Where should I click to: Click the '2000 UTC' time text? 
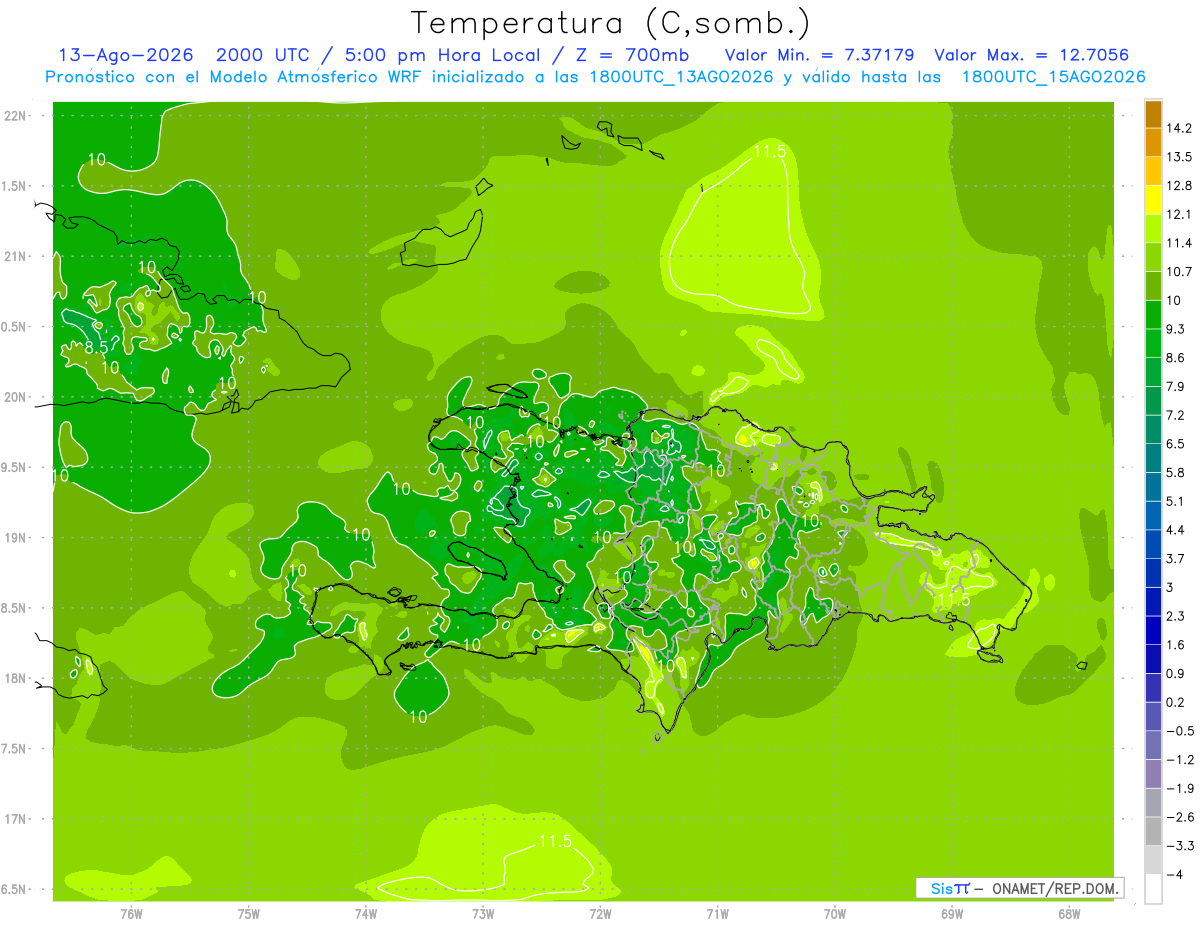(x=263, y=55)
